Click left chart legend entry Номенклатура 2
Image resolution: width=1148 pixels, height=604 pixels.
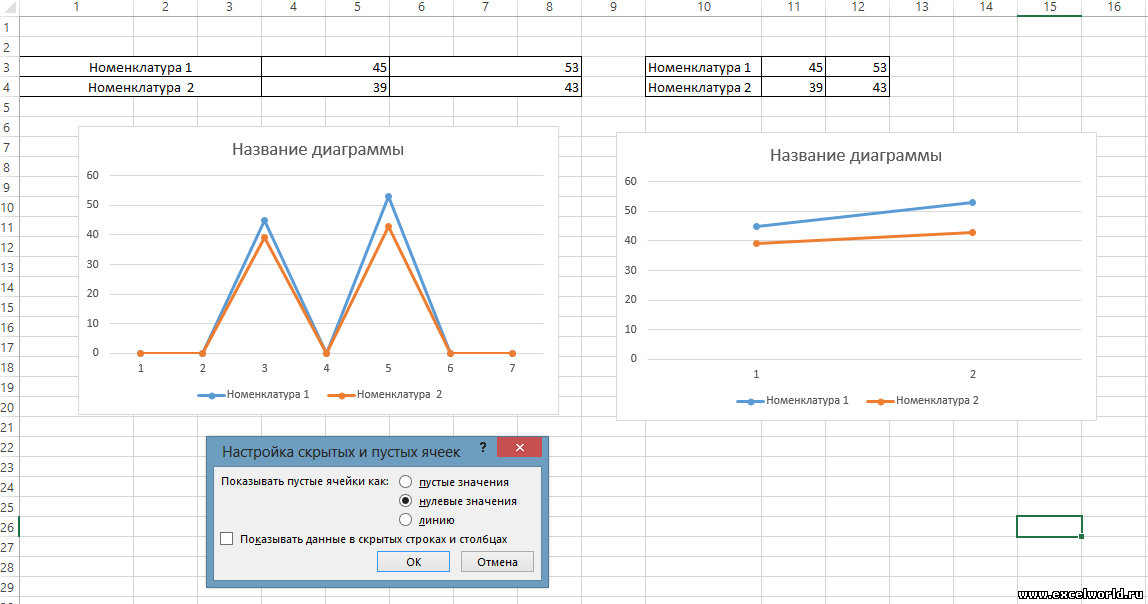point(385,395)
